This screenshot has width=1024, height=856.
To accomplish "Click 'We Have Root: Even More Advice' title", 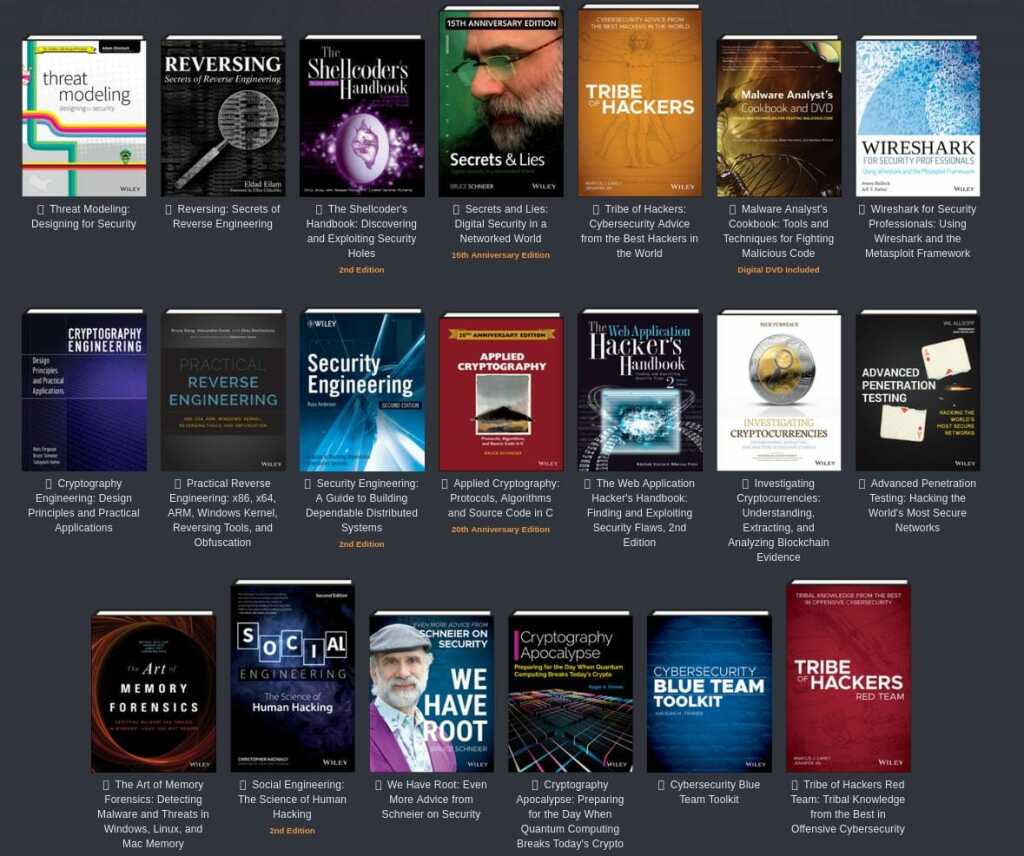I will (432, 799).
